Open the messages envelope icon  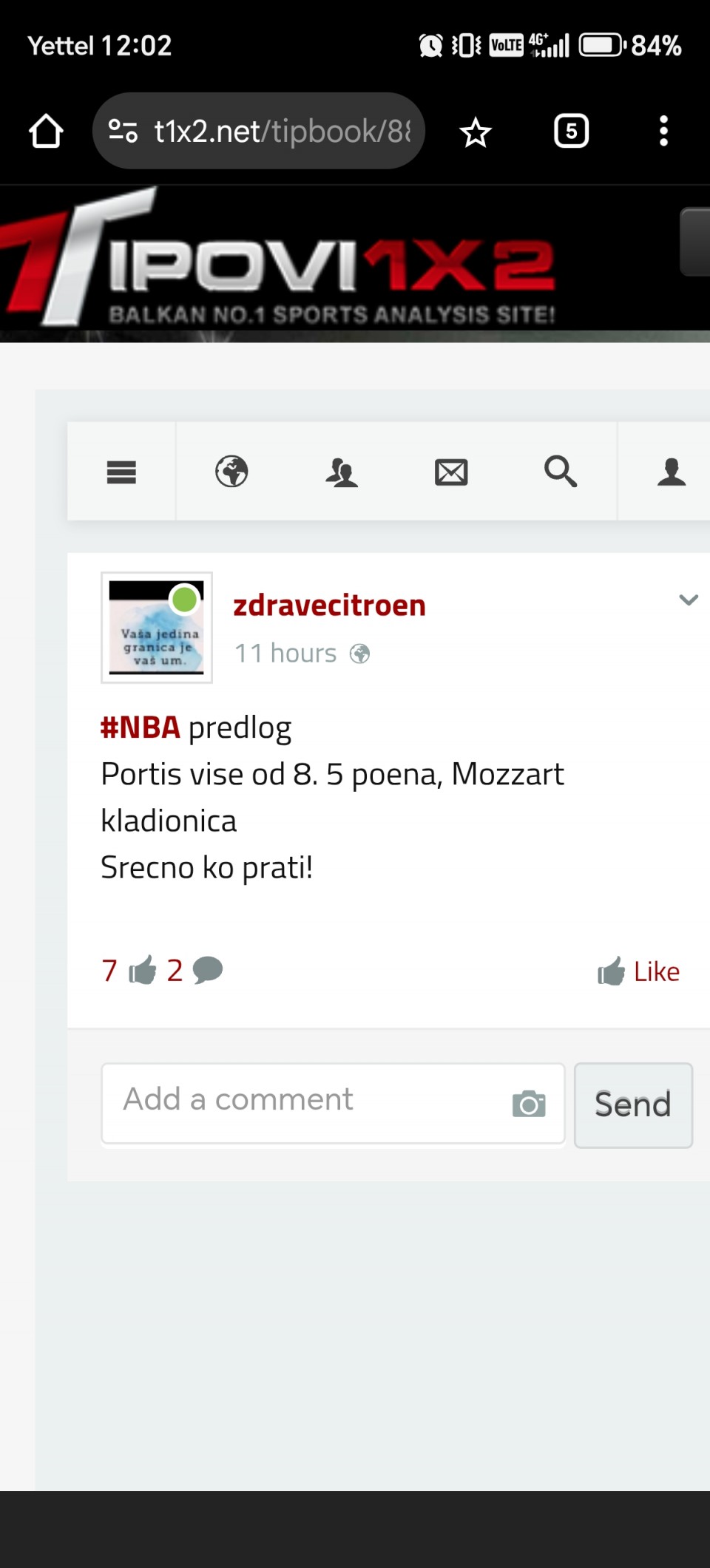[x=451, y=472]
